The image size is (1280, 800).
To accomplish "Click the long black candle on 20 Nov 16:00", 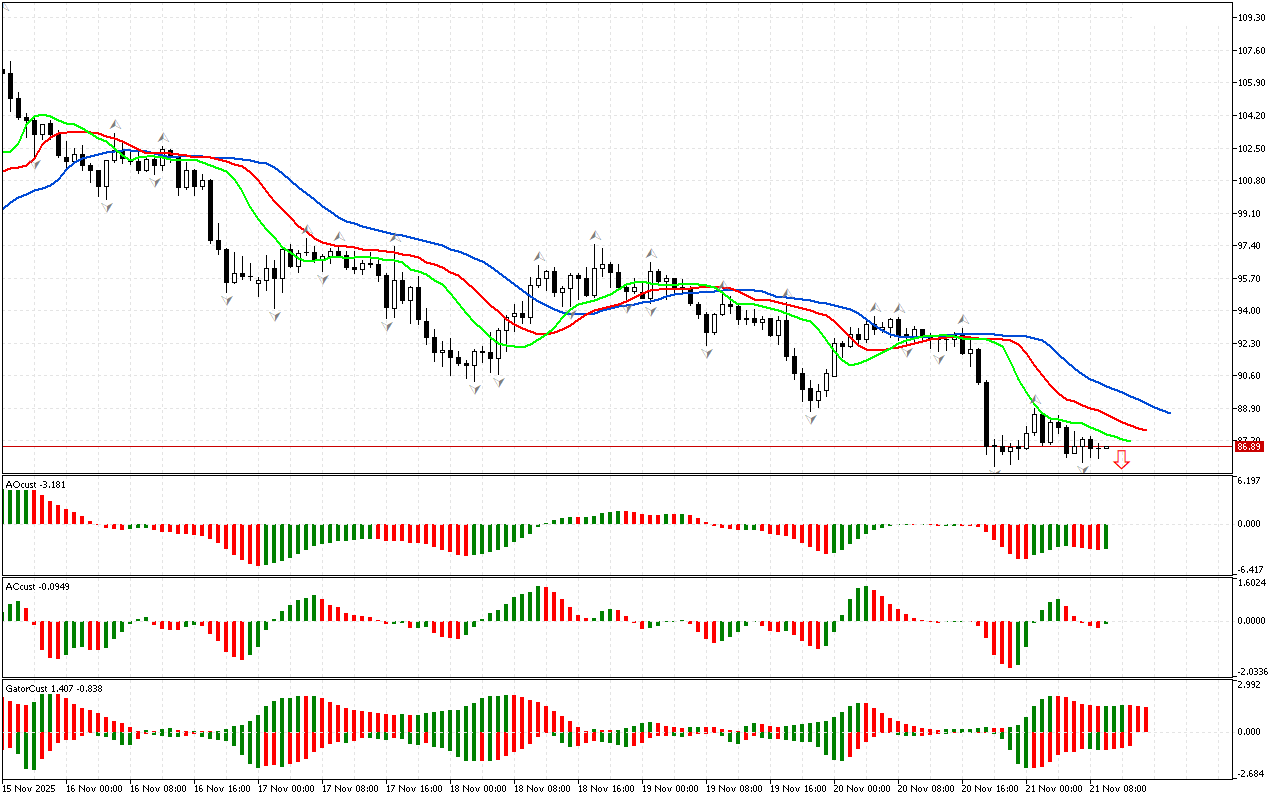I will 987,413.
